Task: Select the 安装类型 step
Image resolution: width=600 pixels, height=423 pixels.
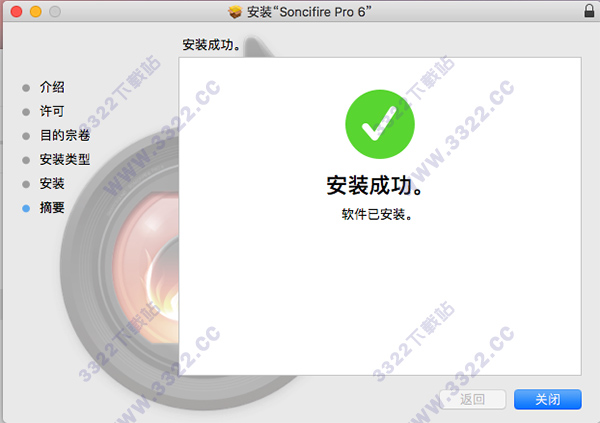Action: click(65, 159)
